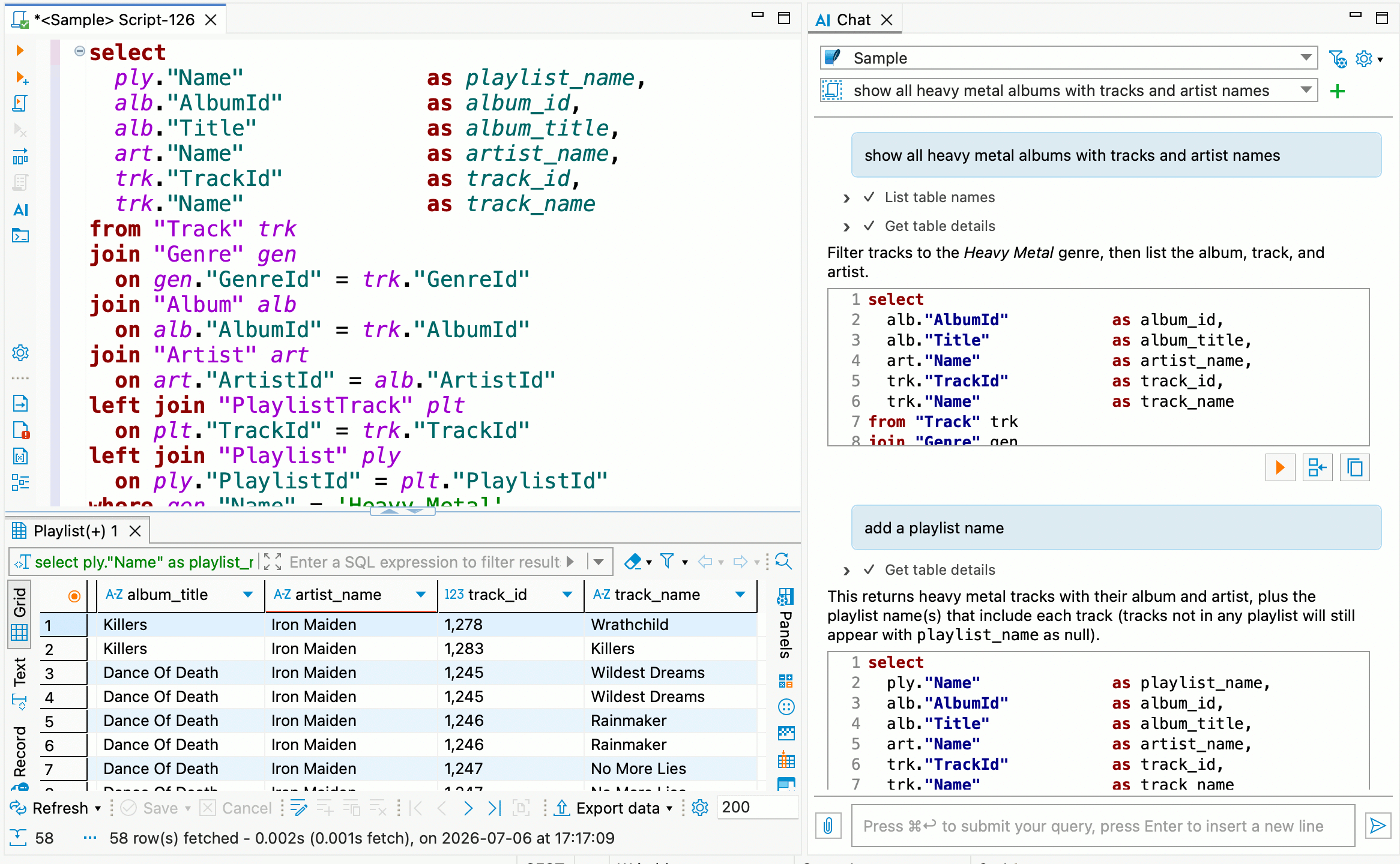Open the editor settings gear in the left sidebar
This screenshot has width=1400, height=864.
(20, 353)
